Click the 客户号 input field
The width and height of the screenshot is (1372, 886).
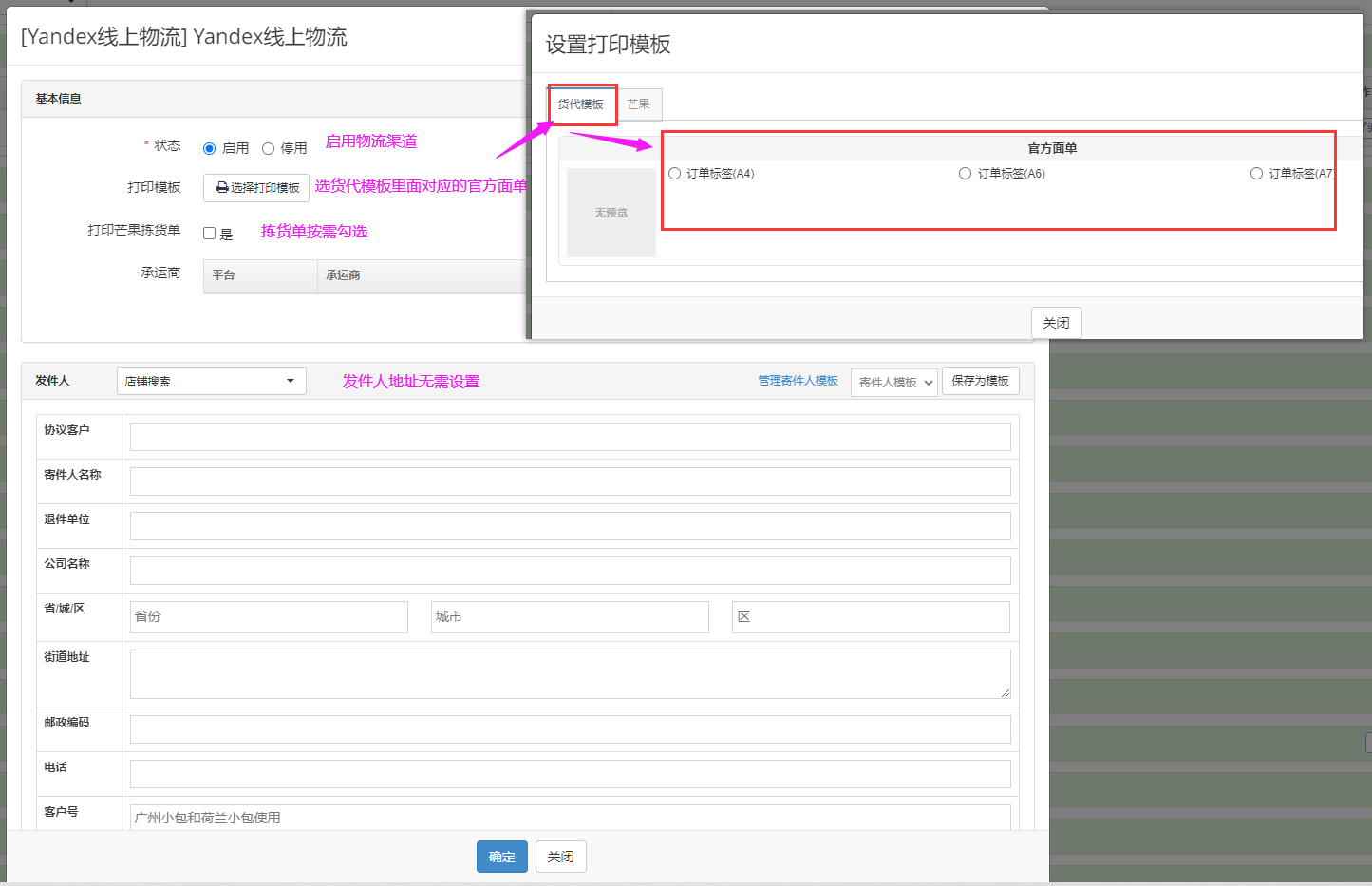pos(571,818)
